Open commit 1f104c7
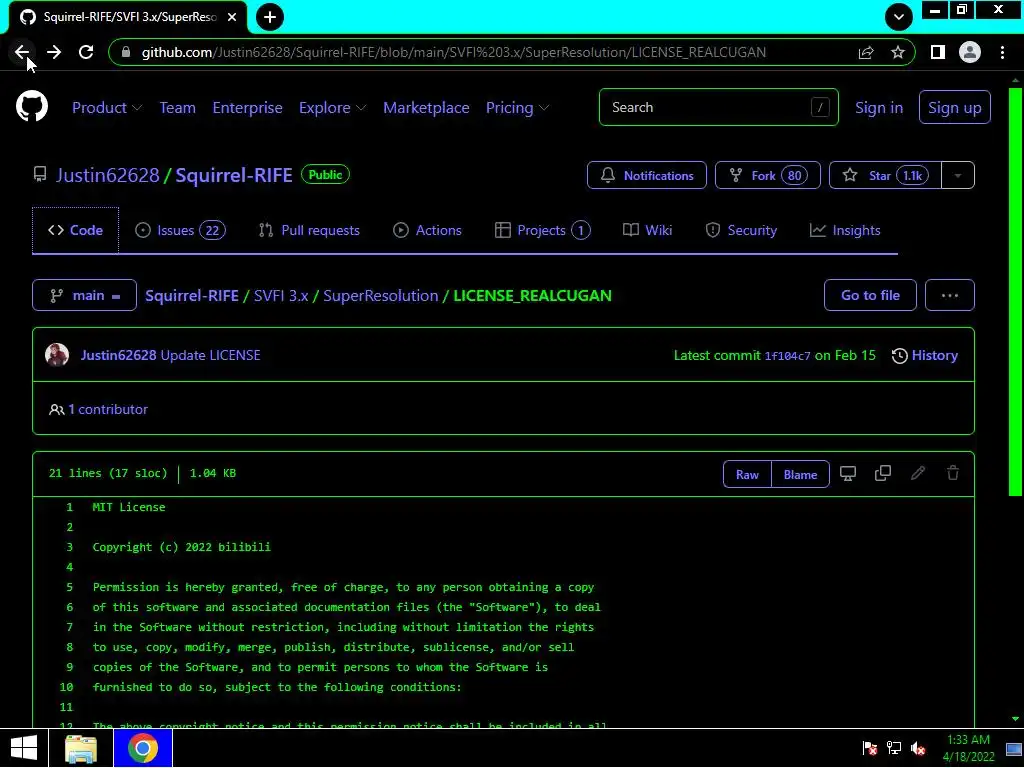The height and width of the screenshot is (768, 1024). point(787,356)
